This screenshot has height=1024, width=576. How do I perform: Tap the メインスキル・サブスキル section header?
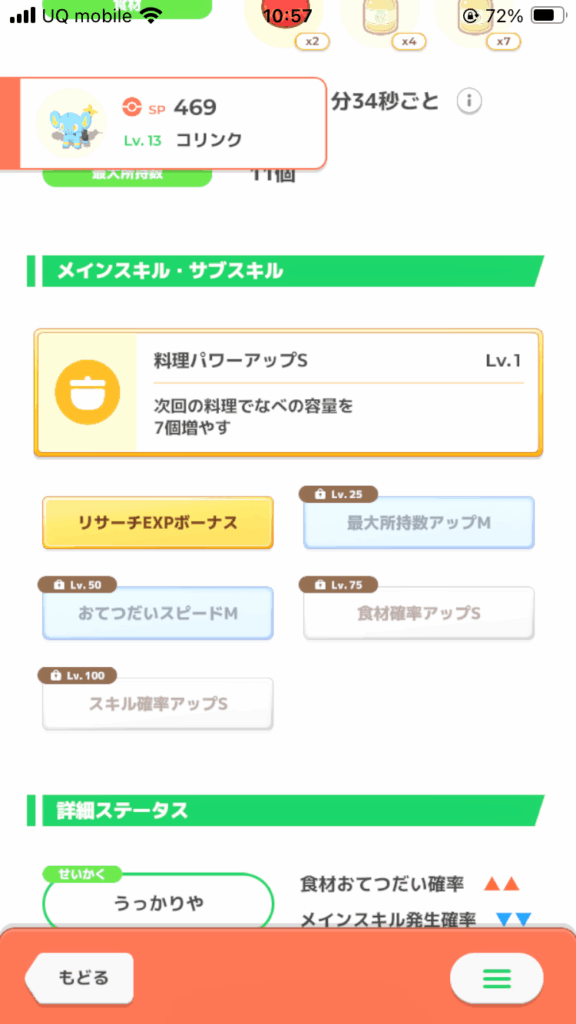point(285,271)
